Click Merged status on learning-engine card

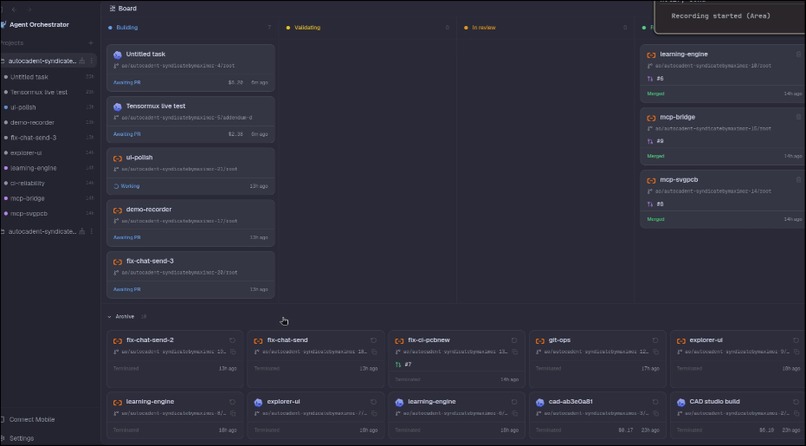tap(655, 94)
